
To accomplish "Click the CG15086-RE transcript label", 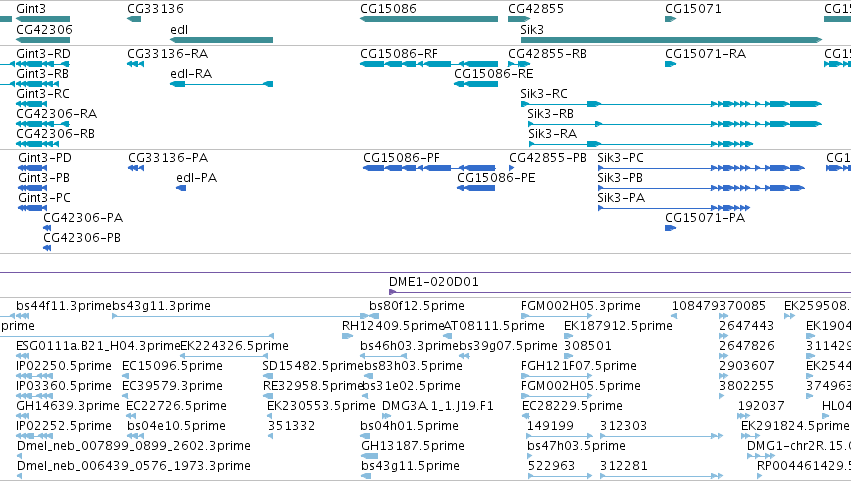I will point(493,74).
